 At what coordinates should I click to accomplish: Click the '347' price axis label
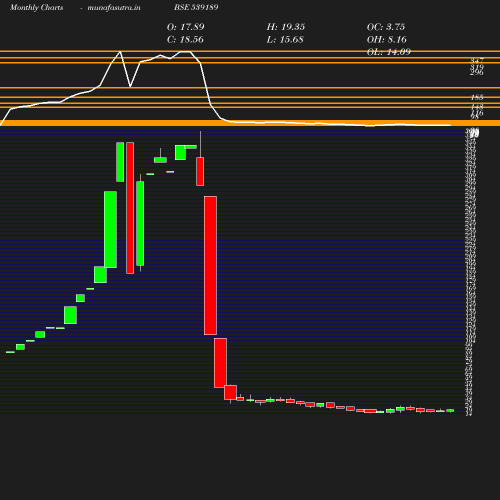477,61
